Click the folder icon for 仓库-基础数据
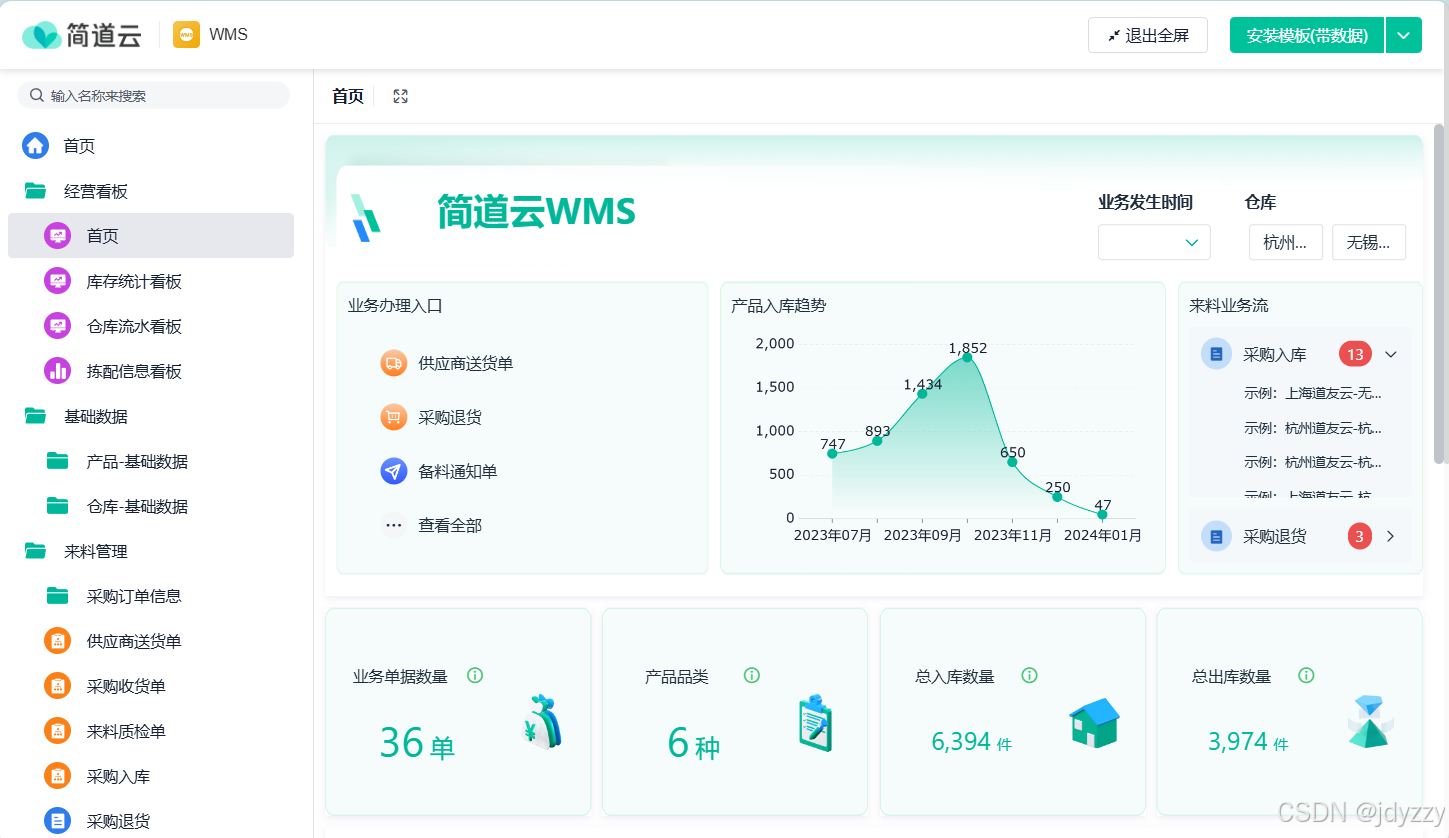 click(x=58, y=506)
